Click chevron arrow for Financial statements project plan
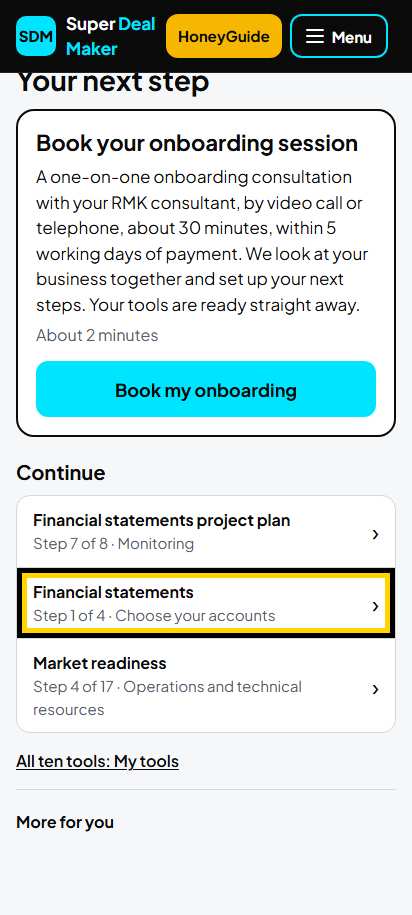The image size is (412, 915). point(375,534)
